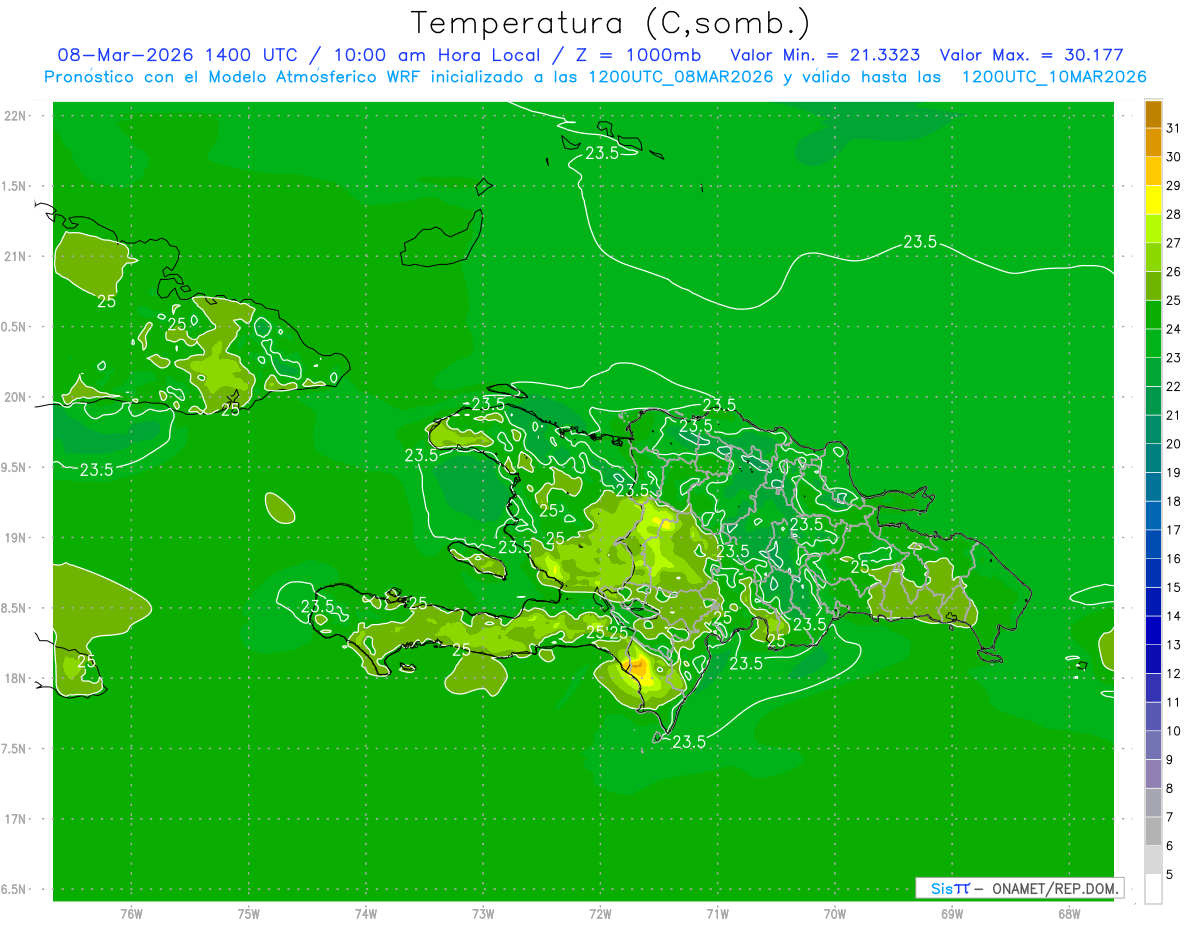Click the 20N latitude axis label
Screen dimensions: 1200x927
tap(17, 397)
